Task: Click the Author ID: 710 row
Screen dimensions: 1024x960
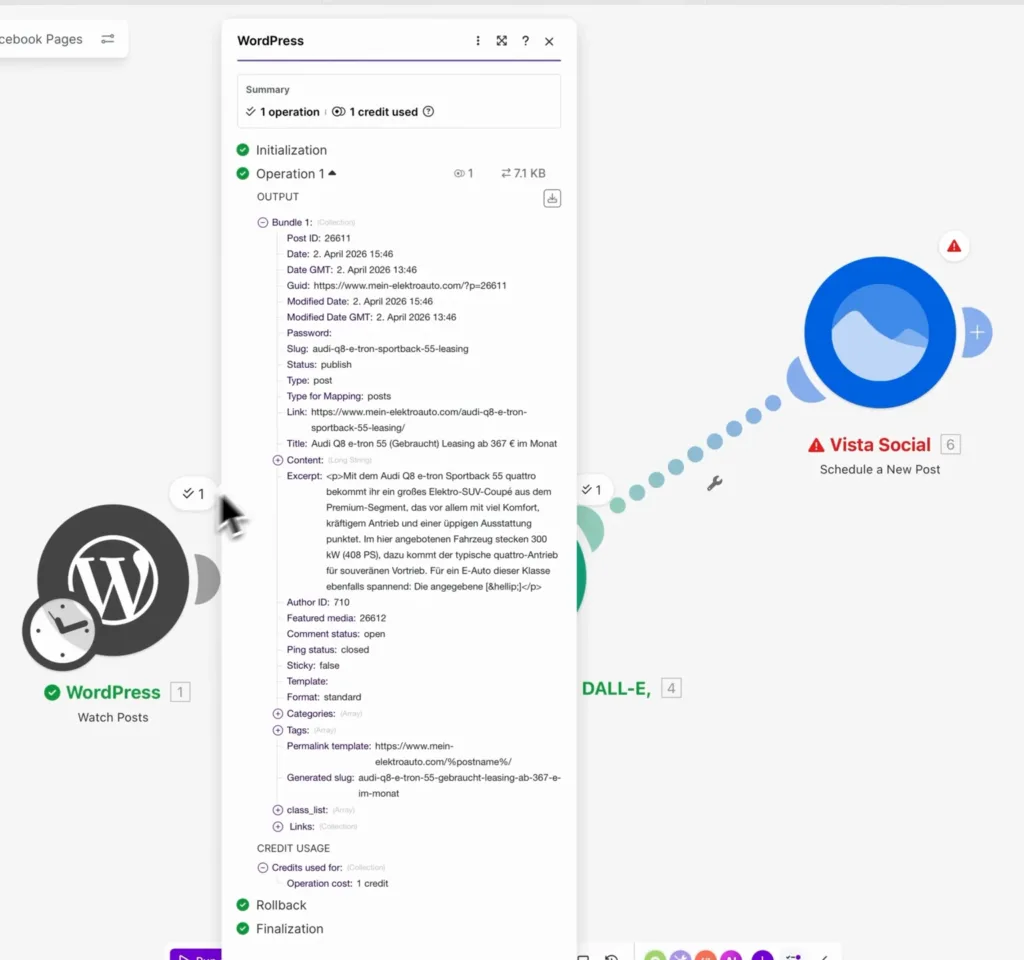Action: (x=318, y=602)
